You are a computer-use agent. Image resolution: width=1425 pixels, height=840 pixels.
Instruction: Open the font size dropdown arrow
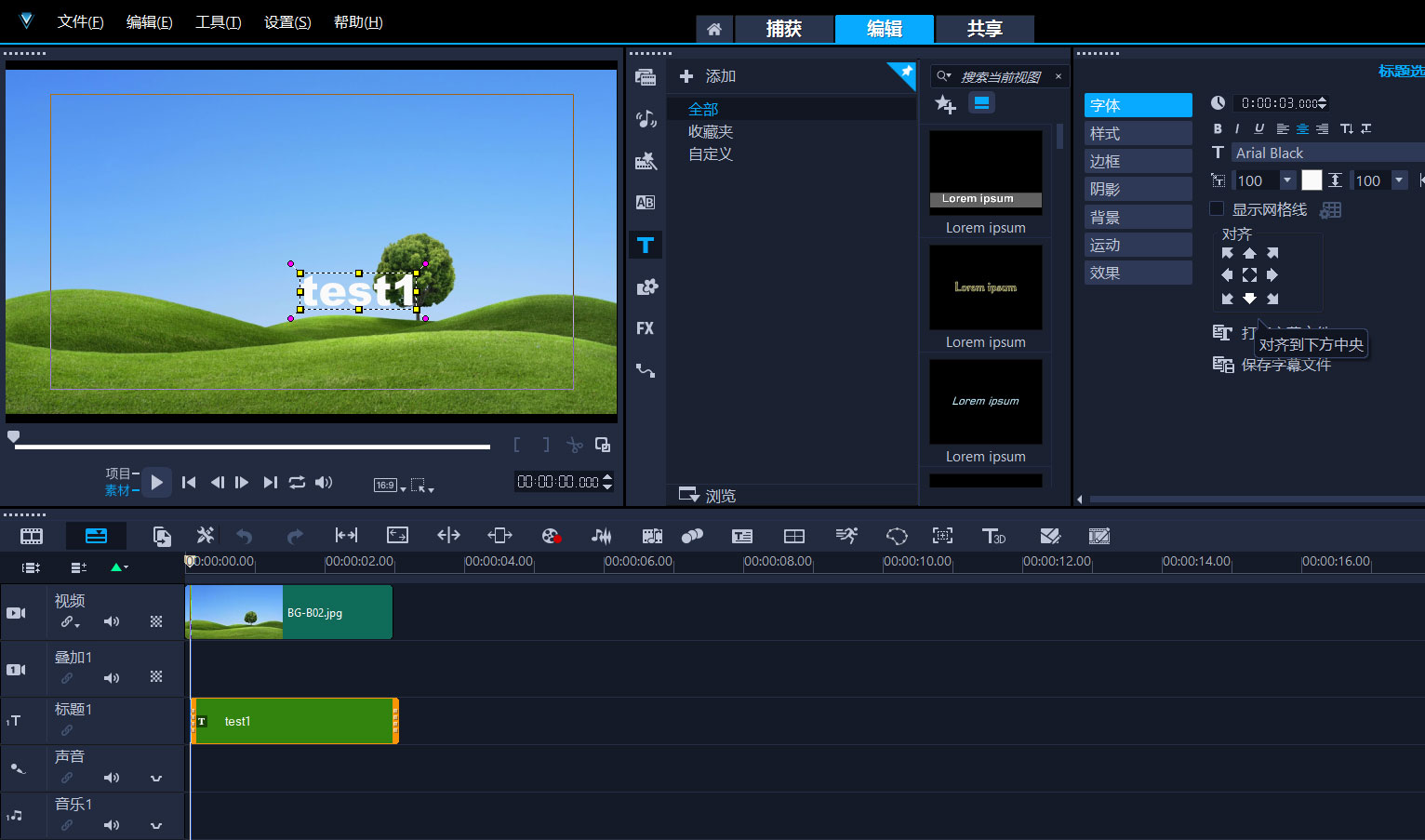tap(1287, 180)
